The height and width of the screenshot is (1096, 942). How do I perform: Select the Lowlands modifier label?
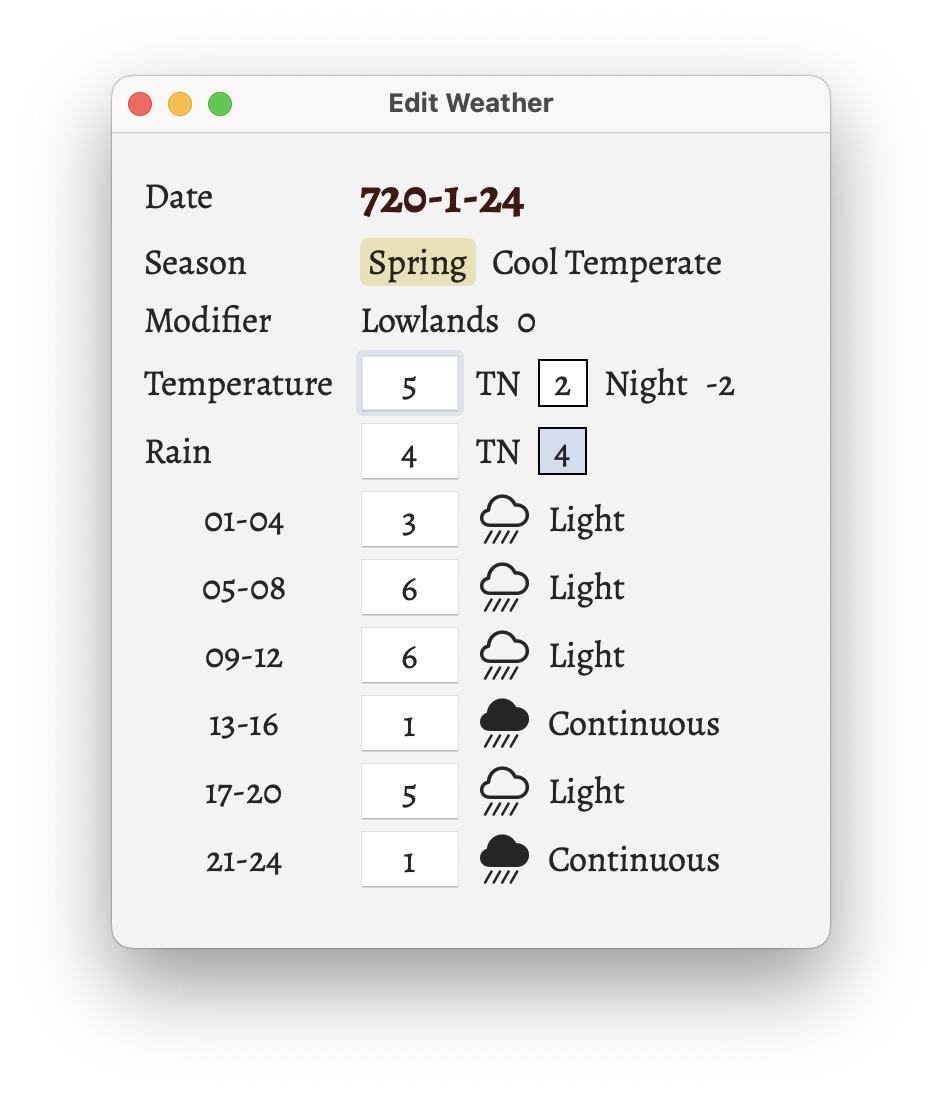(430, 321)
